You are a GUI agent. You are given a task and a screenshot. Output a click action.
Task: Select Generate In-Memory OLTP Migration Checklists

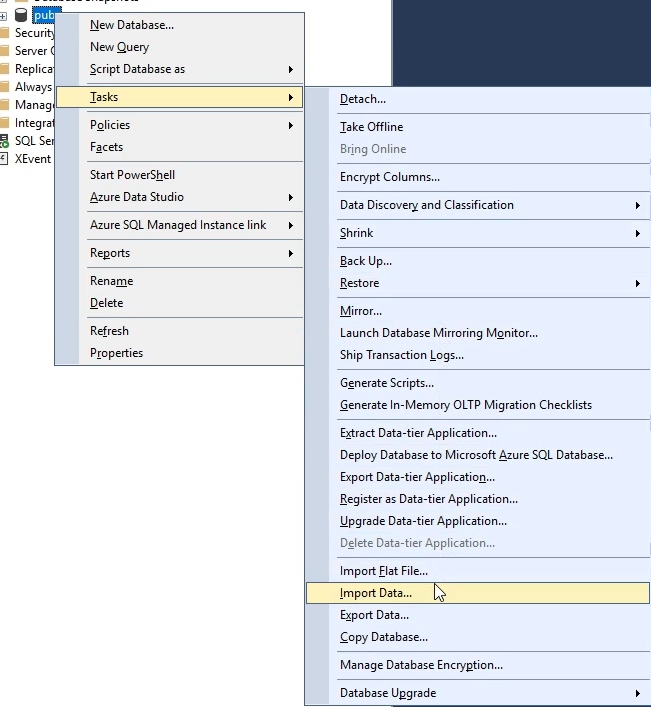tap(466, 405)
